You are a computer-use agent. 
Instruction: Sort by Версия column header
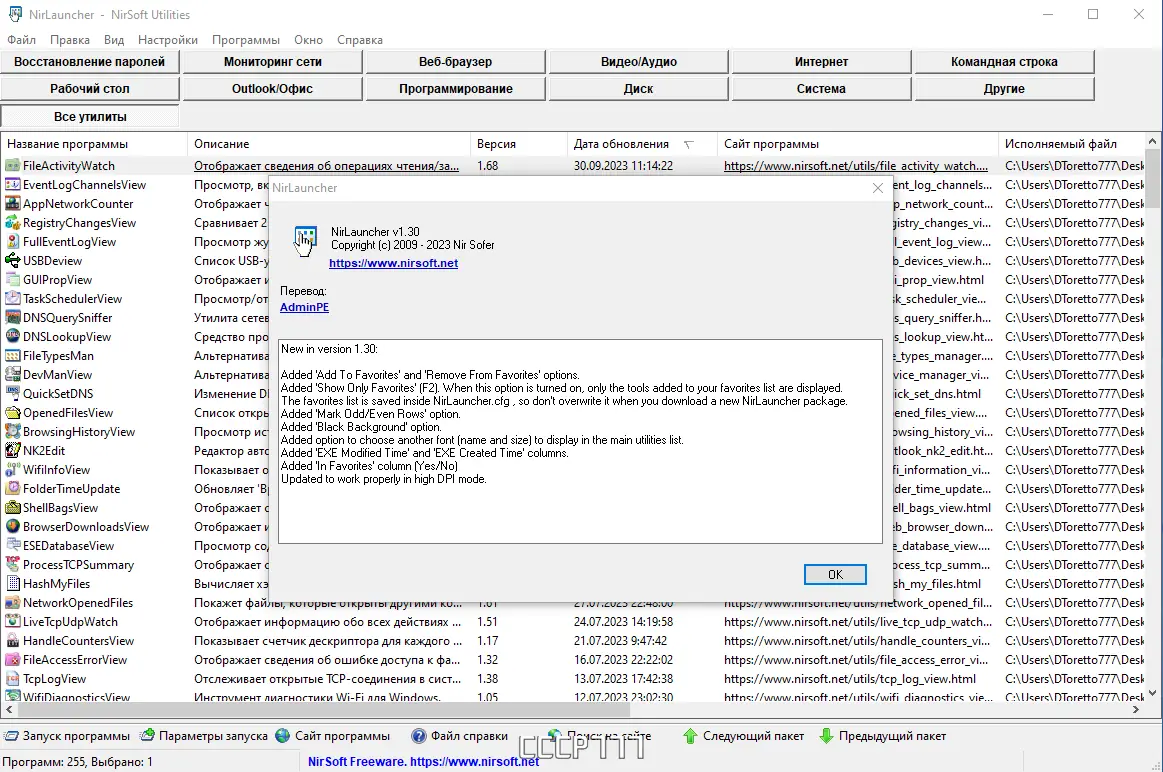518,144
